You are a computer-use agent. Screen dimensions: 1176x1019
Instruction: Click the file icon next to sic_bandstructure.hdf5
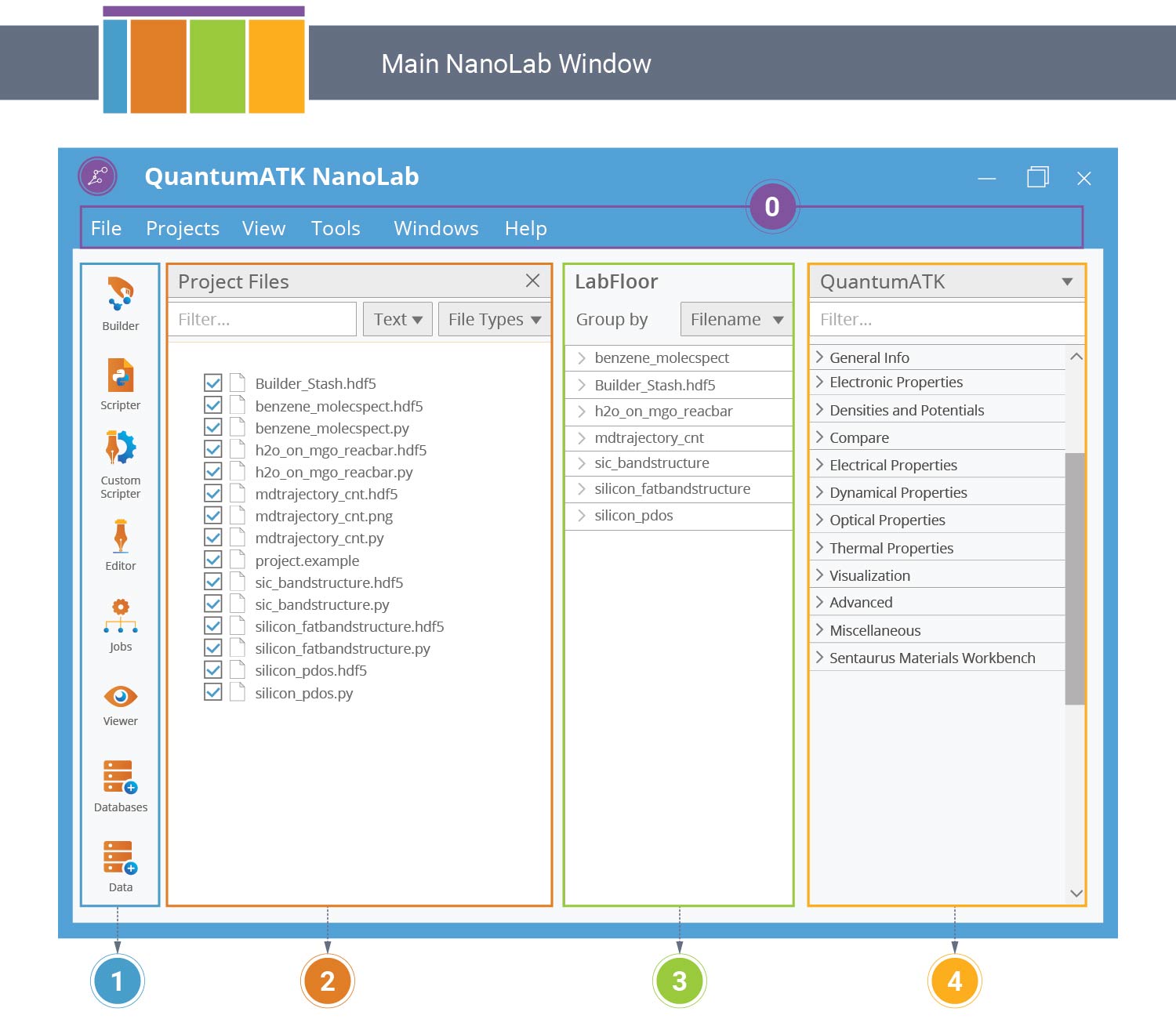[238, 582]
